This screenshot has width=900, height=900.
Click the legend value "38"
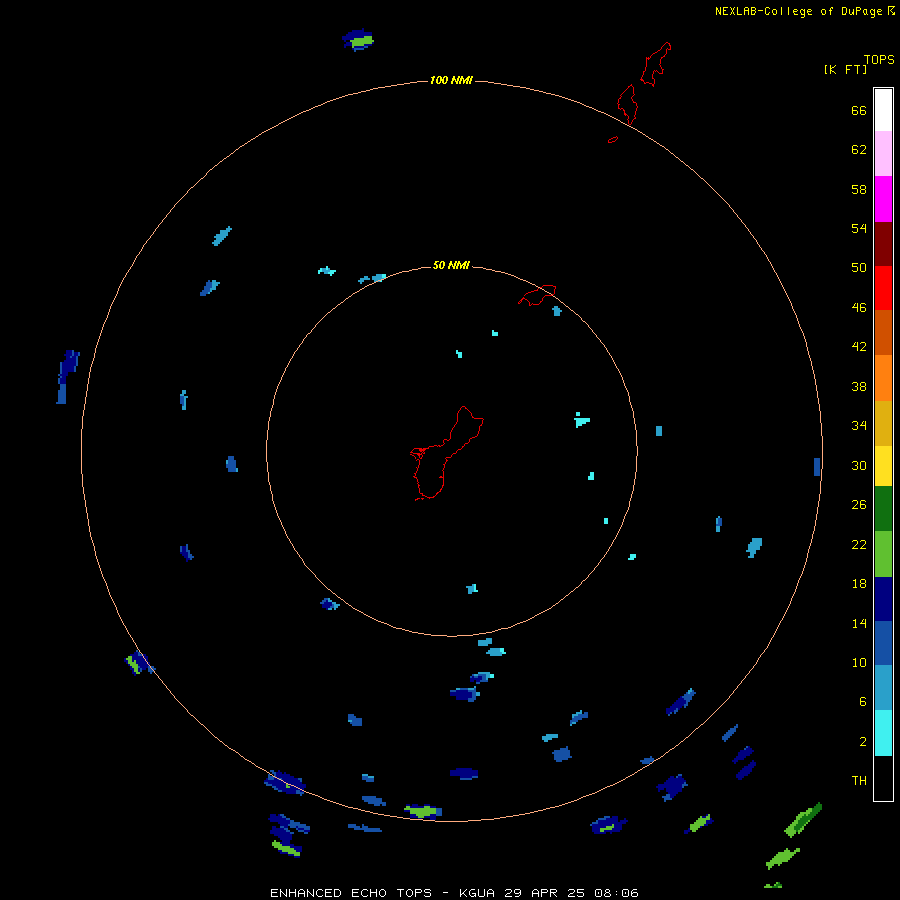859,386
